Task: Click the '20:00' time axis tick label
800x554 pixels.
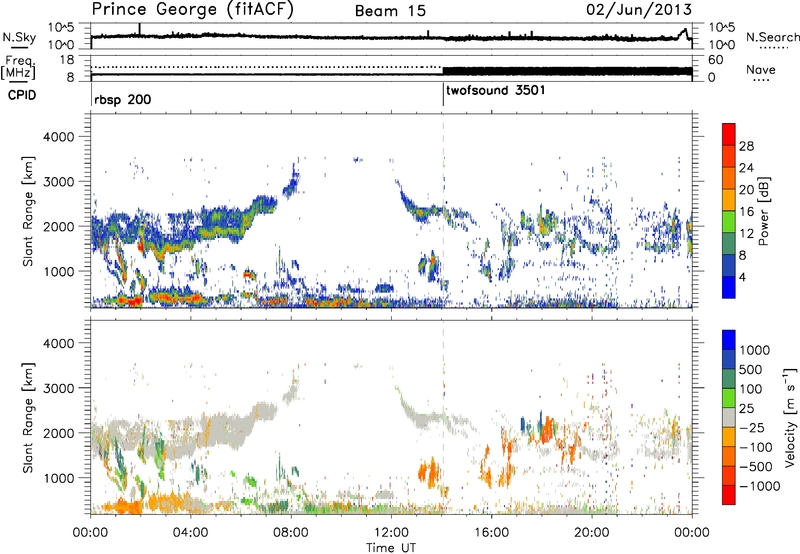Action: [x=592, y=532]
